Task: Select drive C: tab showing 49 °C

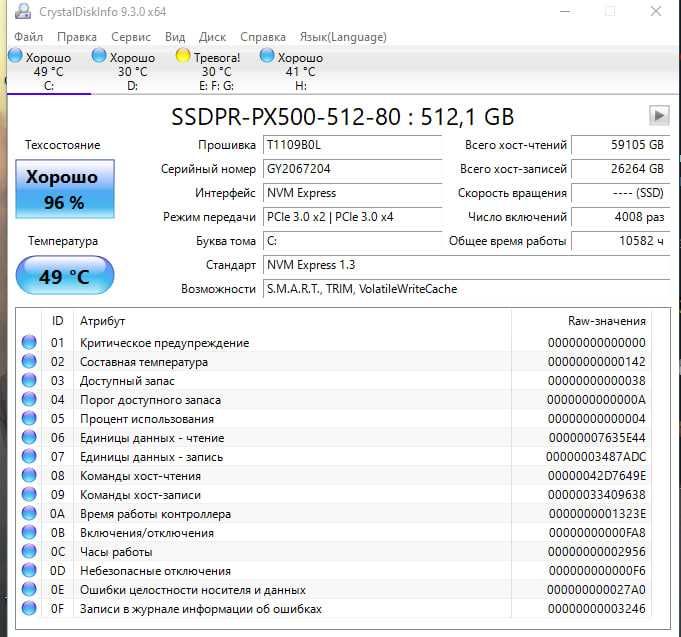Action: 49,70
